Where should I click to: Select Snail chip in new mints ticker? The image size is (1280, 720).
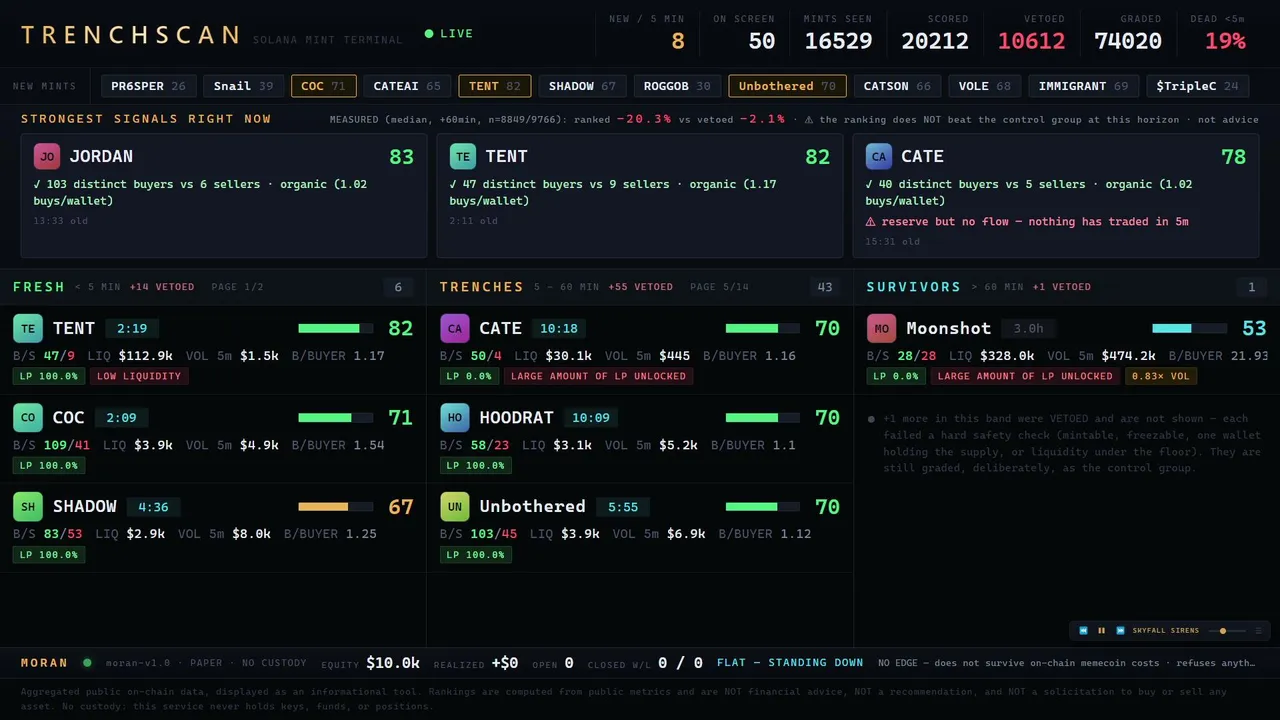[243, 86]
